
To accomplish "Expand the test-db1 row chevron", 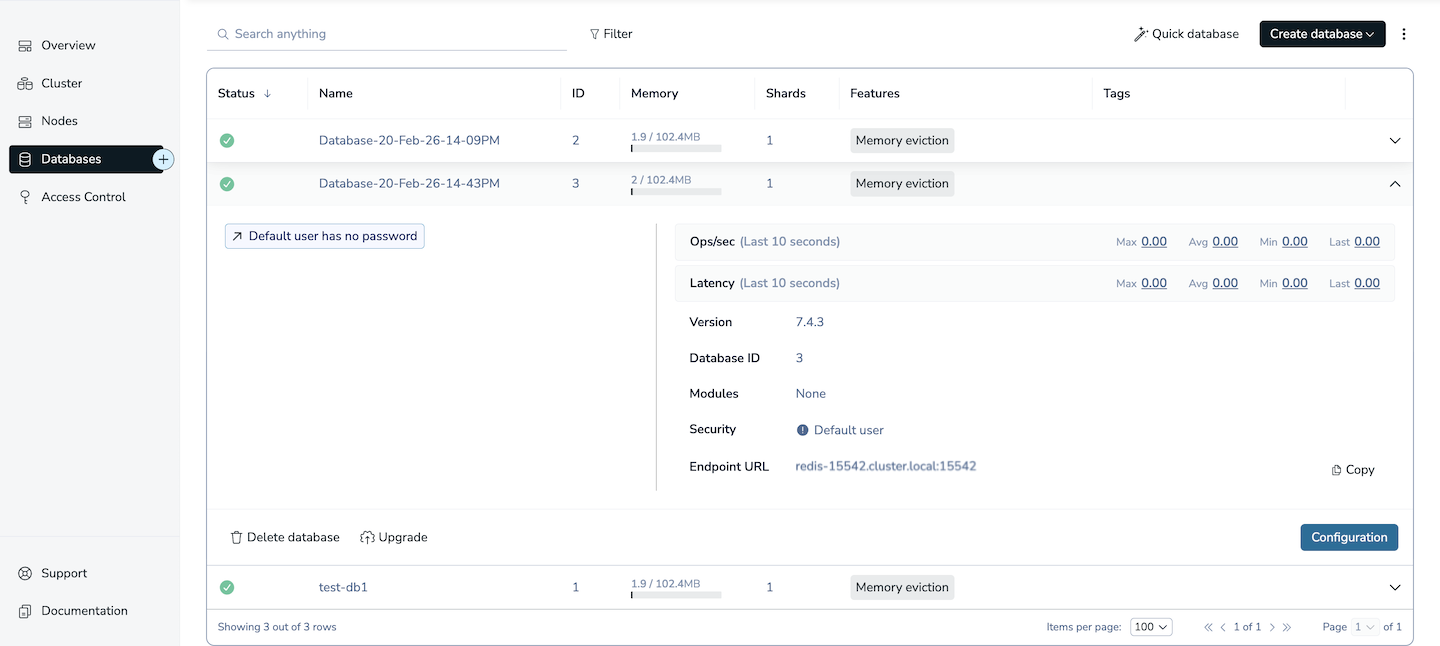I will [1394, 587].
